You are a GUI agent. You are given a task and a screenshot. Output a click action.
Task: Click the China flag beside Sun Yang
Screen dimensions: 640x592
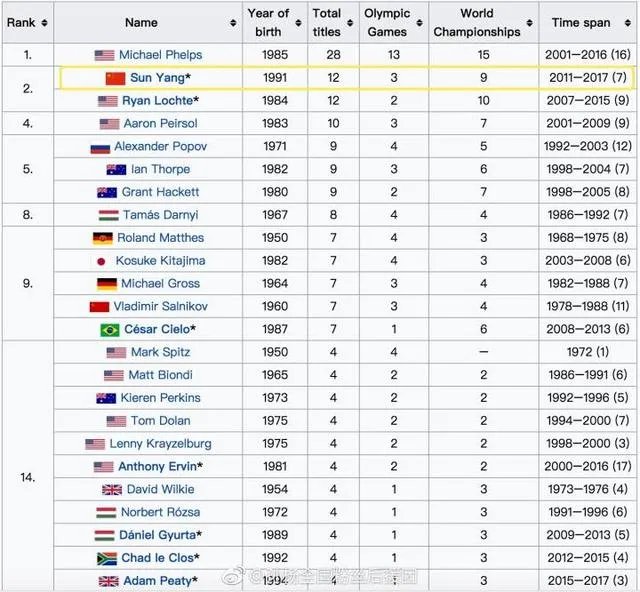[115, 78]
